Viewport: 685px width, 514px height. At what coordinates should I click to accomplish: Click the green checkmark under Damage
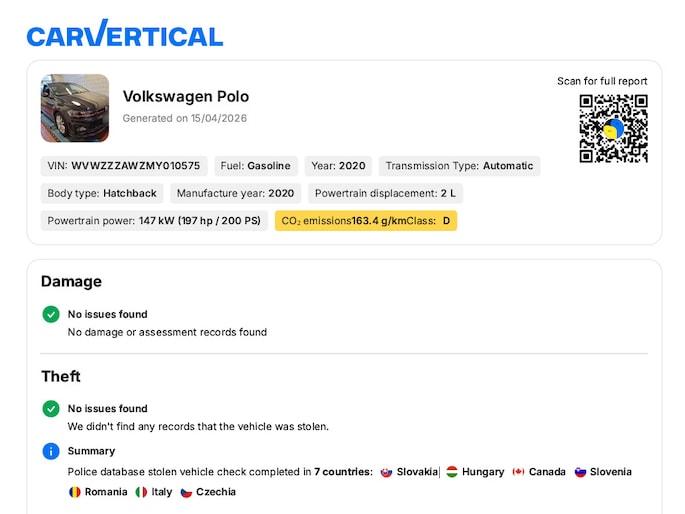tap(51, 314)
